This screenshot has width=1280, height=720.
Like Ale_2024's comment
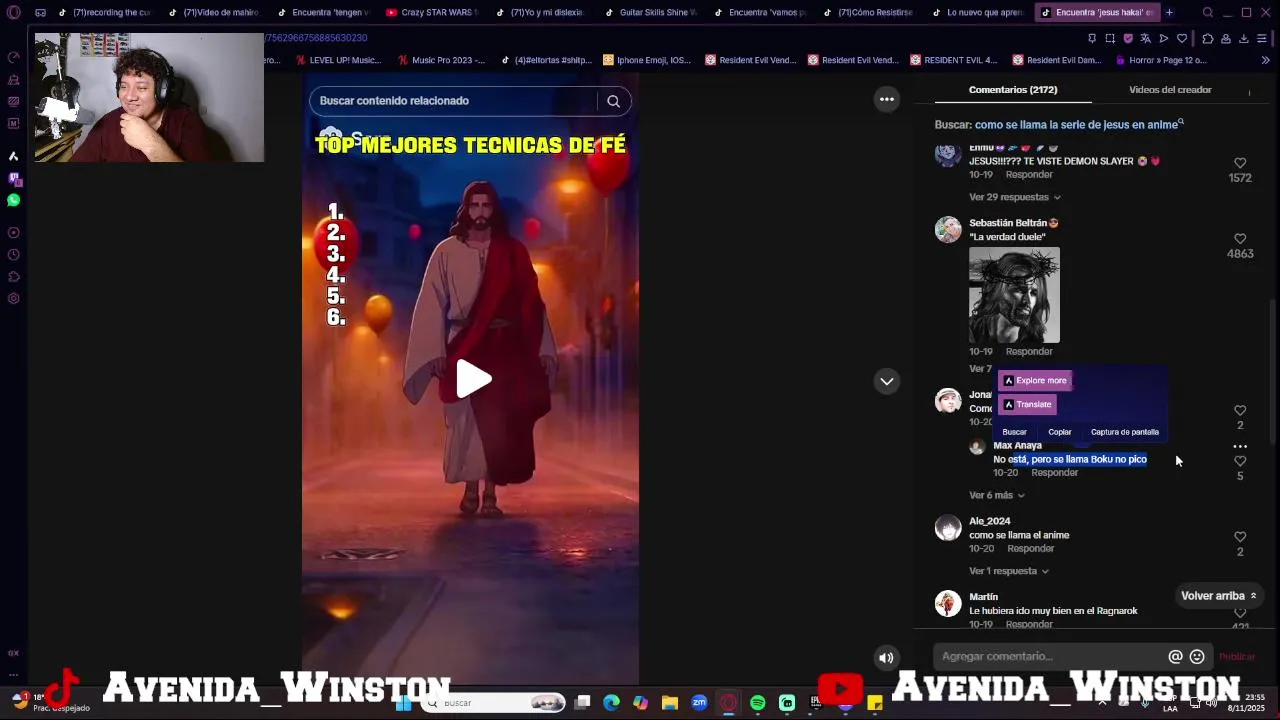coord(1240,537)
